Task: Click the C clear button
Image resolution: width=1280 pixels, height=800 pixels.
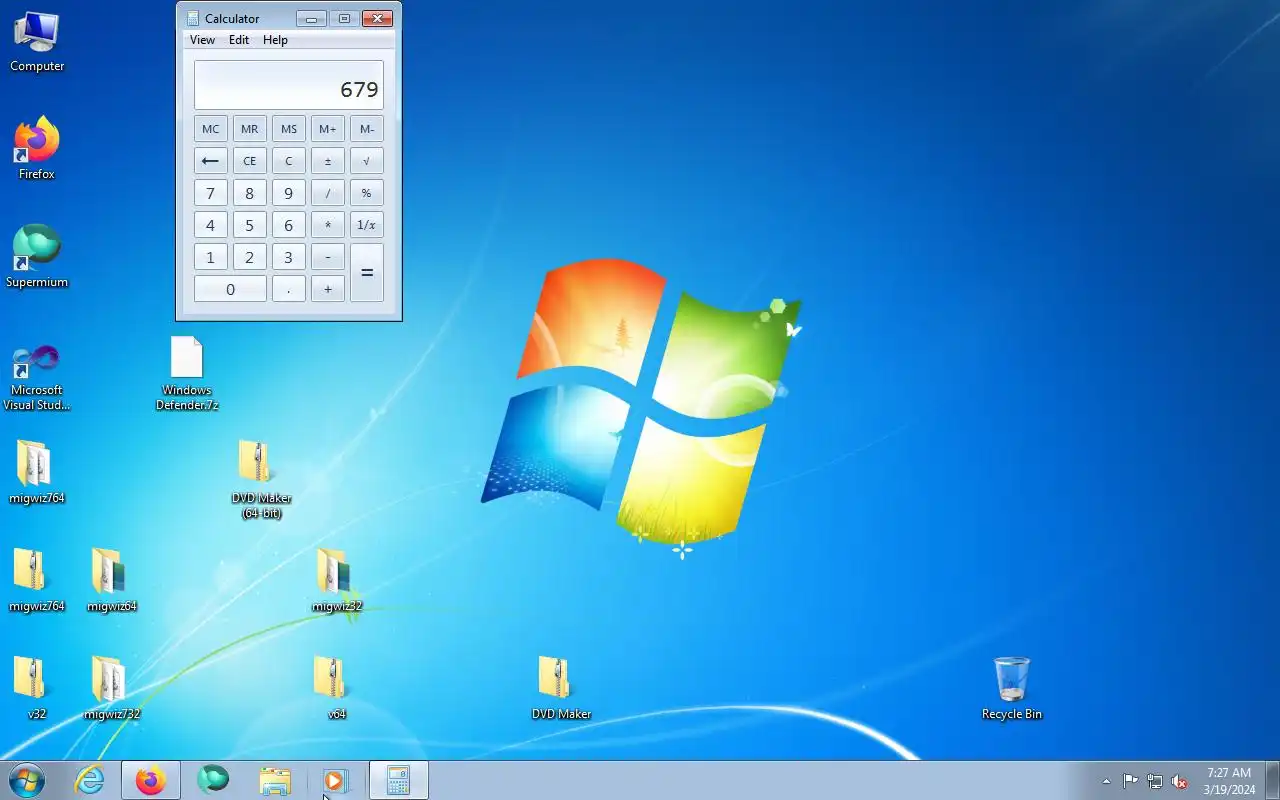Action: (x=288, y=161)
